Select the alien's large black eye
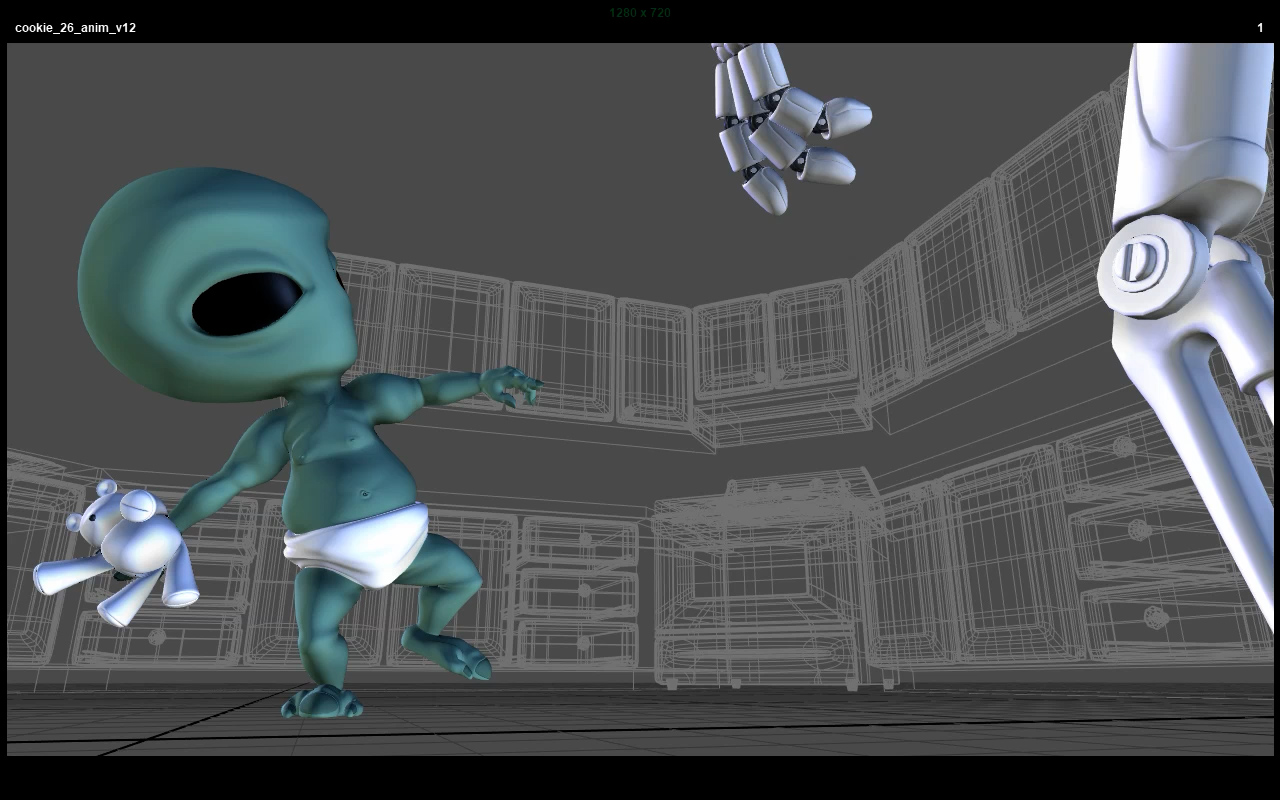Viewport: 1280px width, 800px height. [247, 302]
